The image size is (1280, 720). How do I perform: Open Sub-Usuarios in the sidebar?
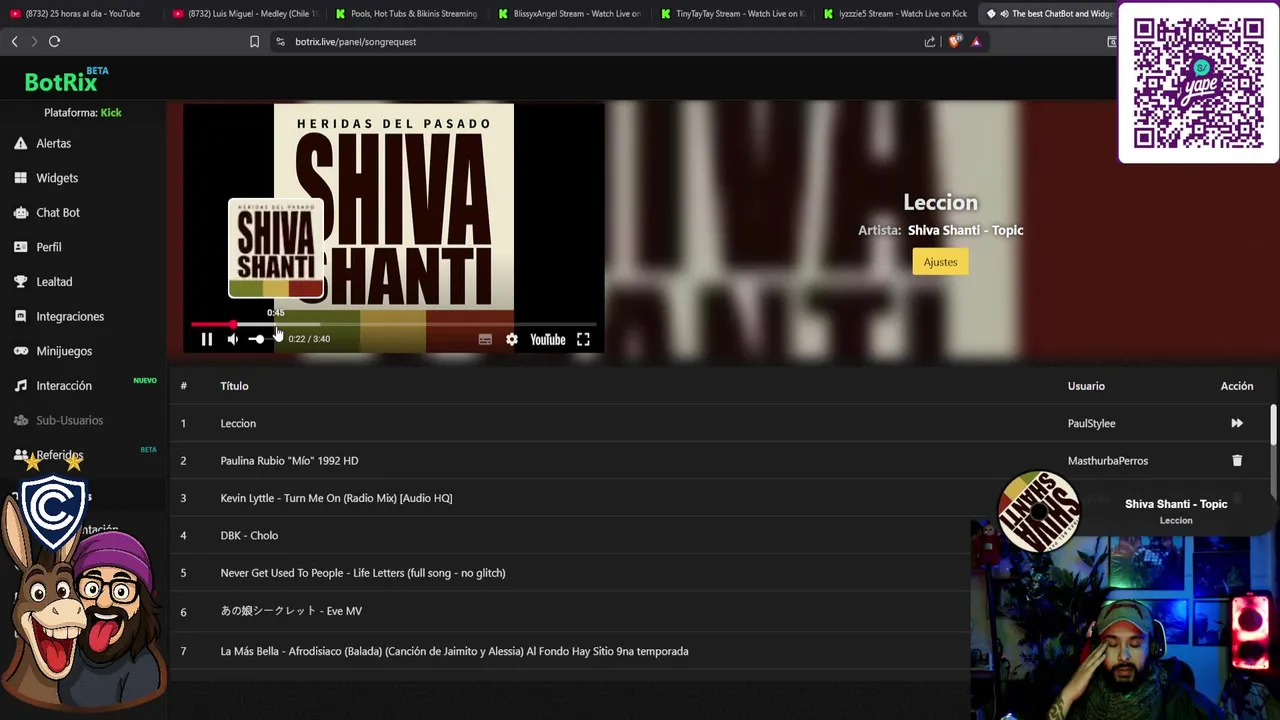point(69,420)
